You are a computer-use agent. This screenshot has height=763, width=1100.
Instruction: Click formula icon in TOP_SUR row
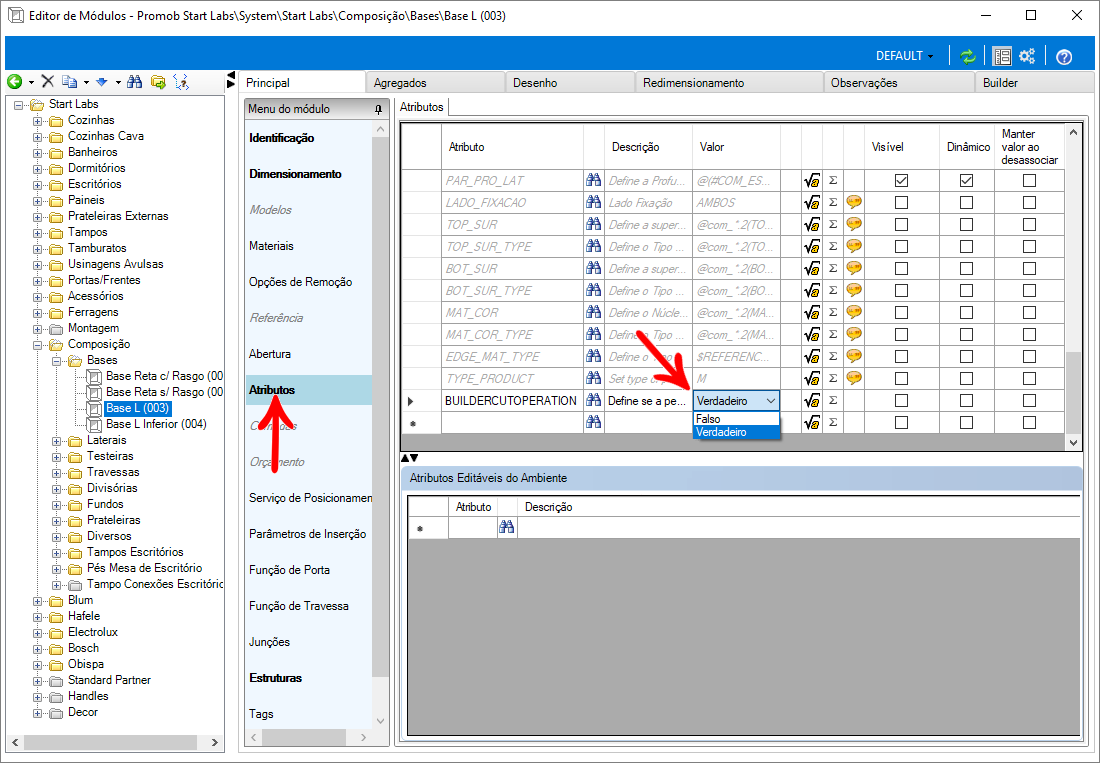click(812, 225)
